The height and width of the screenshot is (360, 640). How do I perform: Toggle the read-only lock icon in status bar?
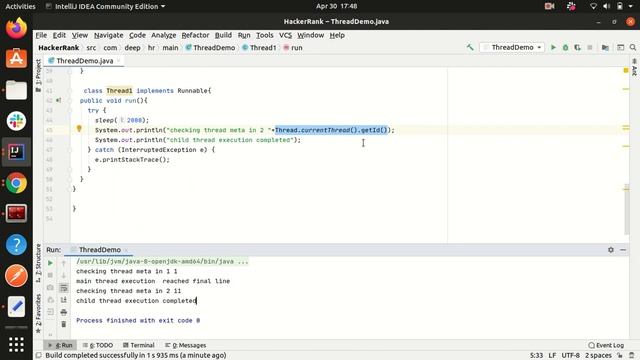coord(620,355)
